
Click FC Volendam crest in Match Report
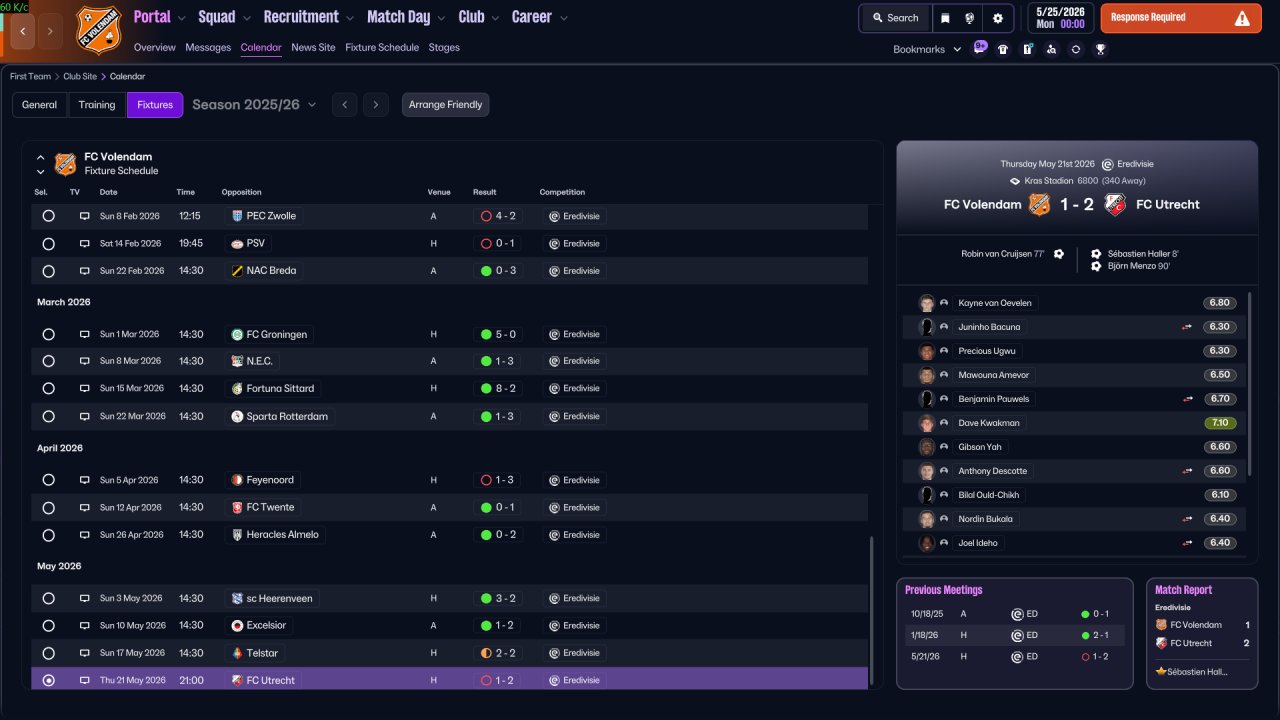1161,625
